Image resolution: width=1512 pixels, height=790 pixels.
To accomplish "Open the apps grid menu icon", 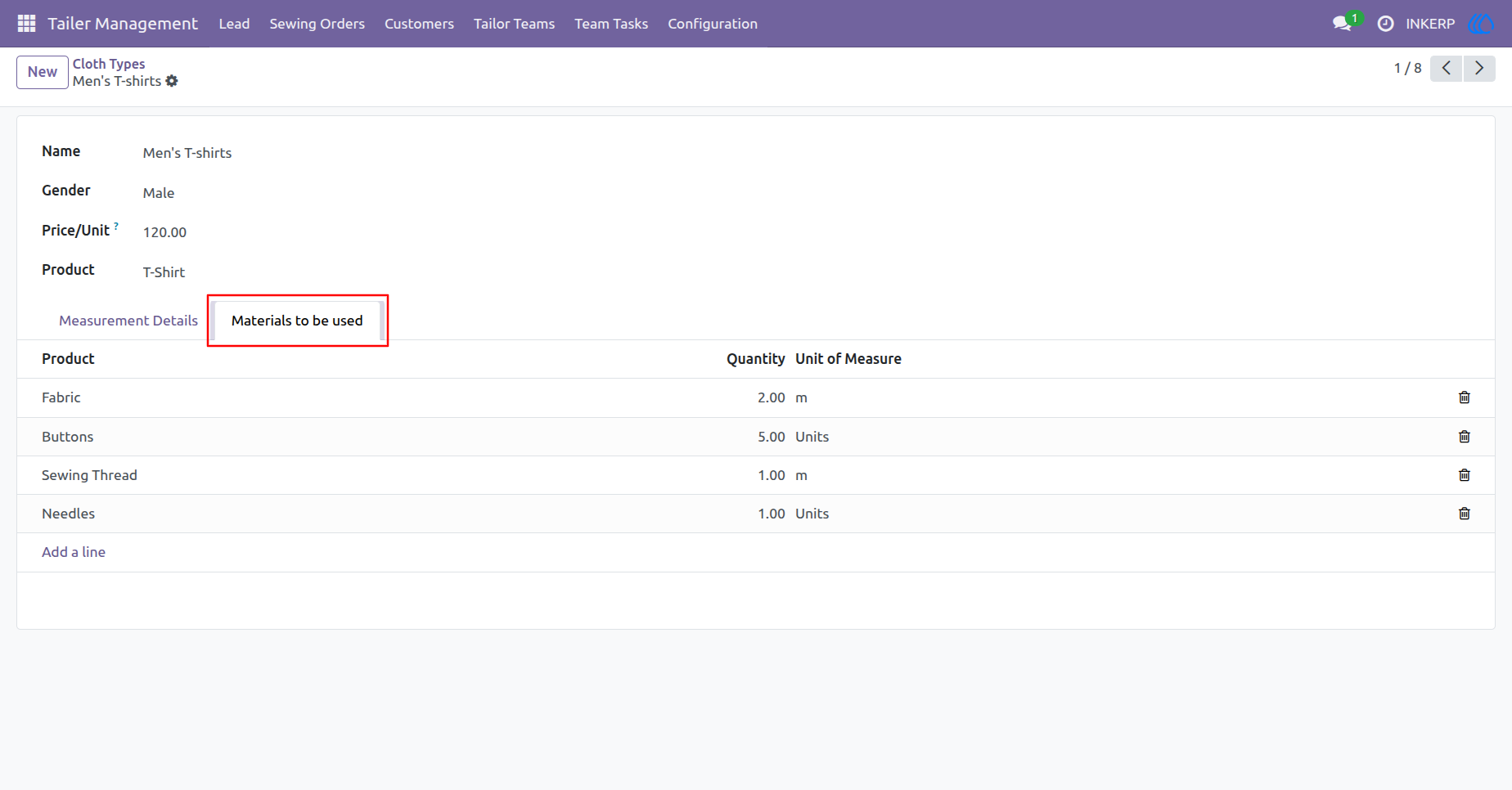I will 26,24.
